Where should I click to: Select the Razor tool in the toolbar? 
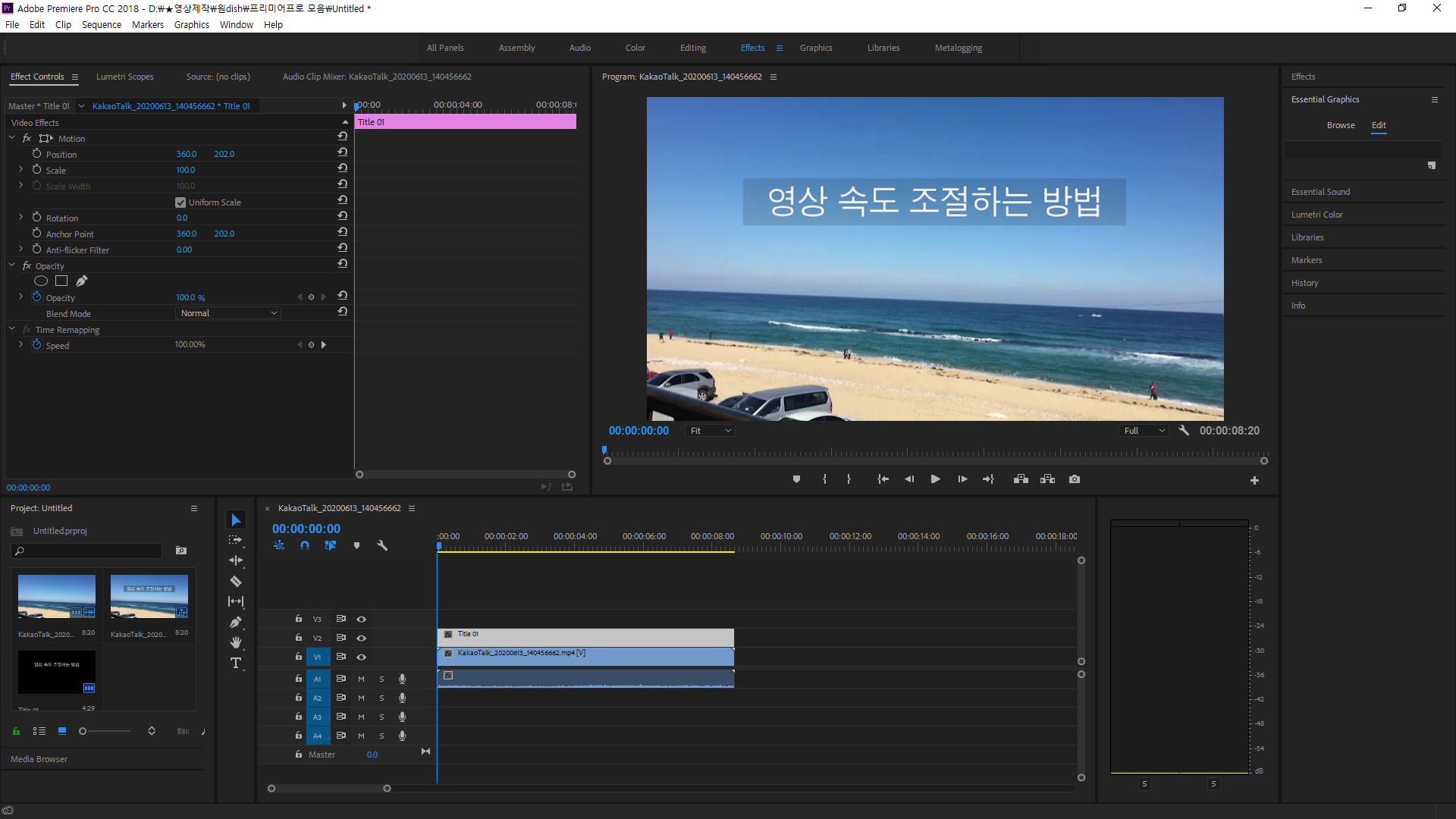236,582
